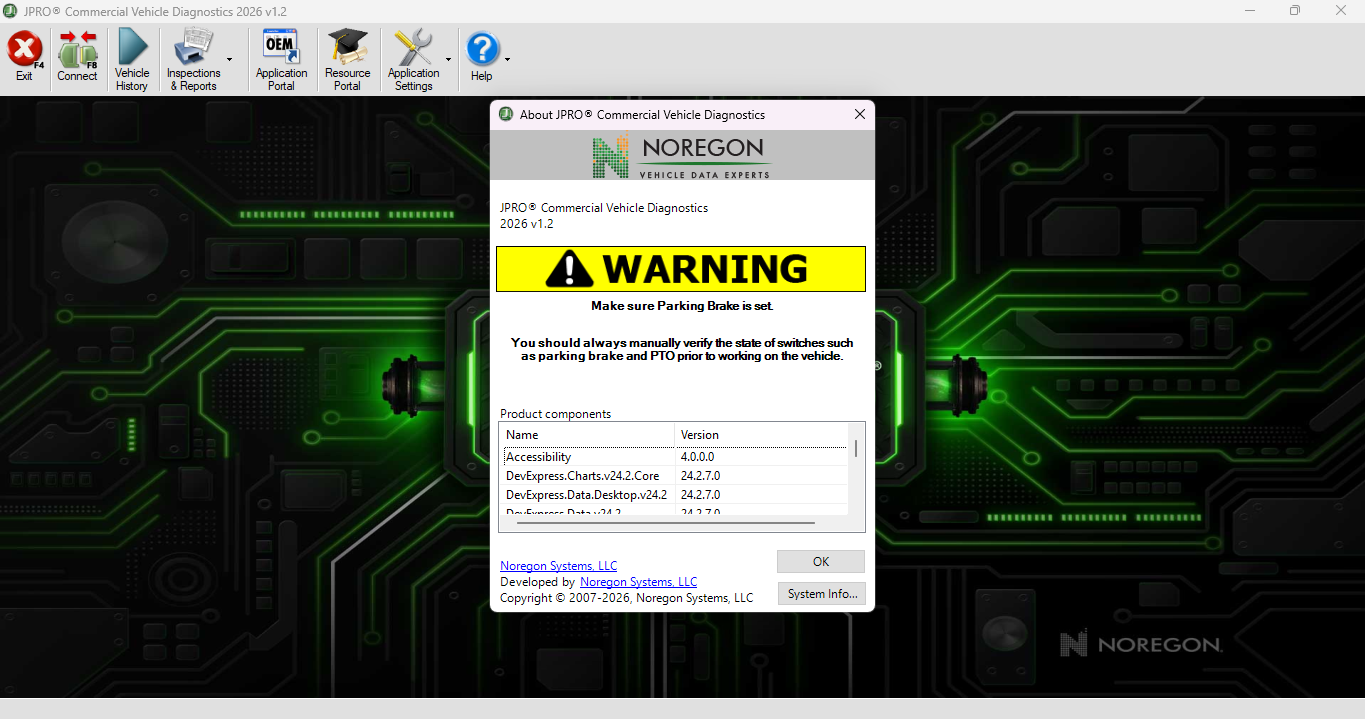Sort components by the Version column header
Viewport: 1365px width, 719px height.
pyautogui.click(x=761, y=435)
